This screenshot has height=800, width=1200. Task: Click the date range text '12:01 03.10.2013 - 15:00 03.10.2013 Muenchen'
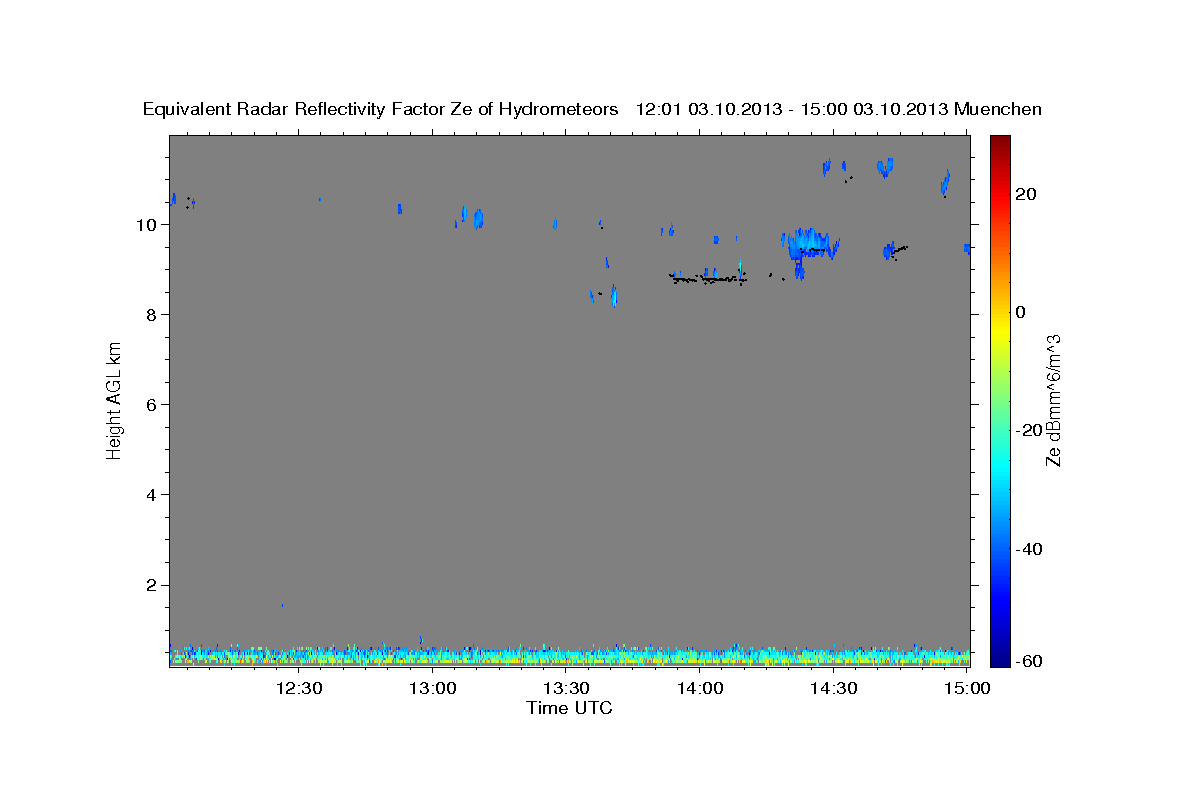tap(839, 109)
